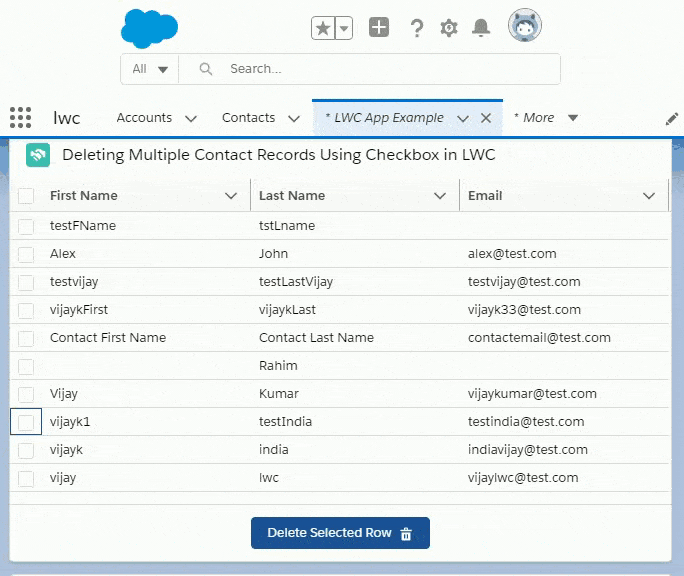This screenshot has width=684, height=576.
Task: Close the LWC App Example tab
Action: click(x=486, y=118)
